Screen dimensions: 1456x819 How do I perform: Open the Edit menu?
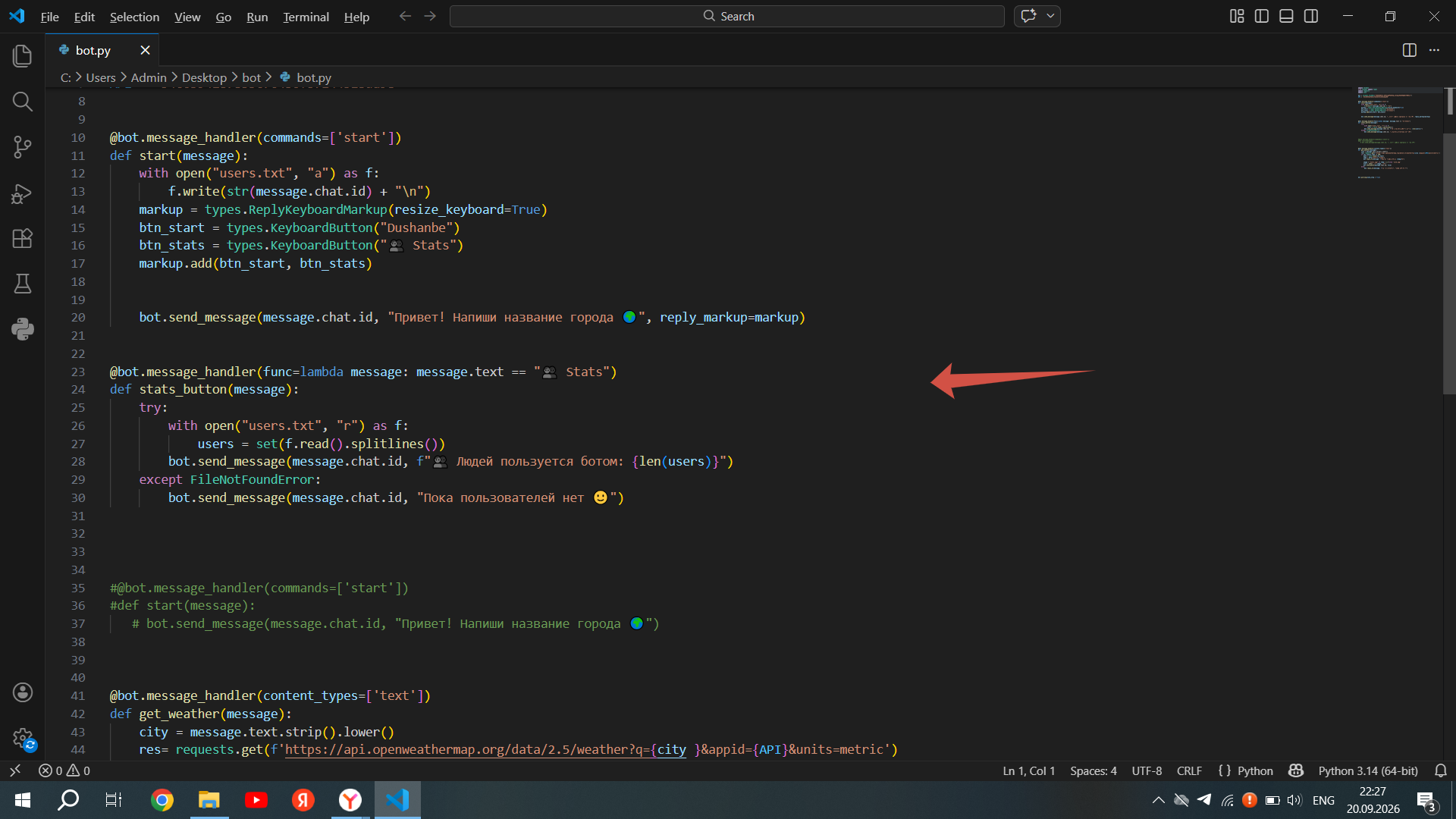pyautogui.click(x=84, y=16)
